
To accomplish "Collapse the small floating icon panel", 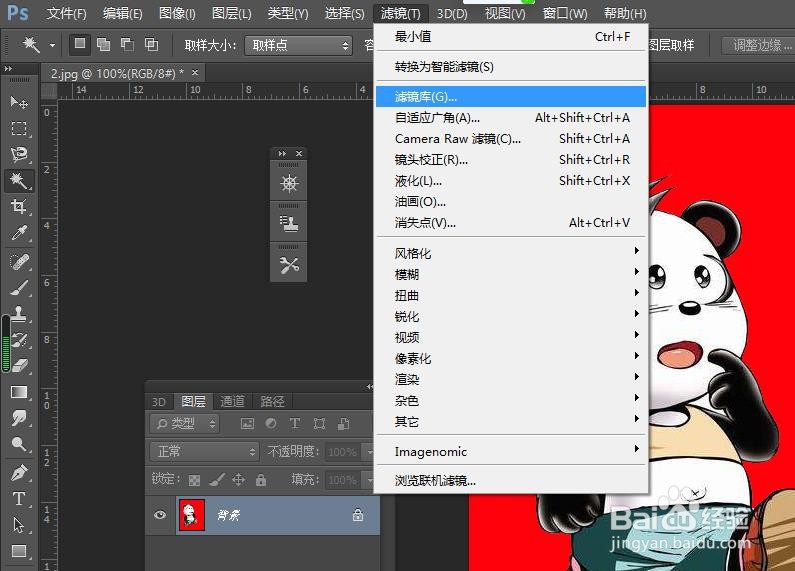I will coord(282,153).
